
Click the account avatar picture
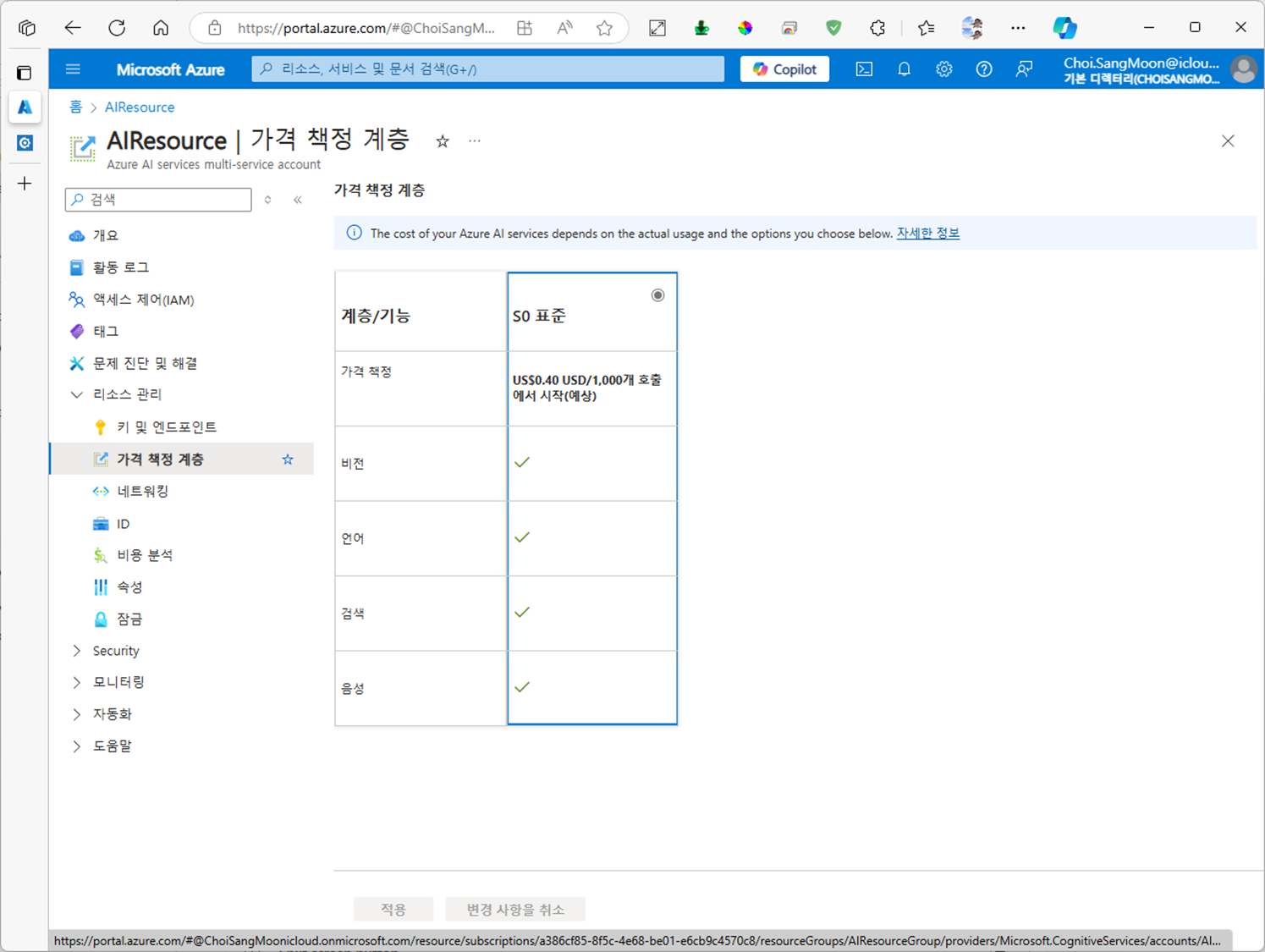1243,69
